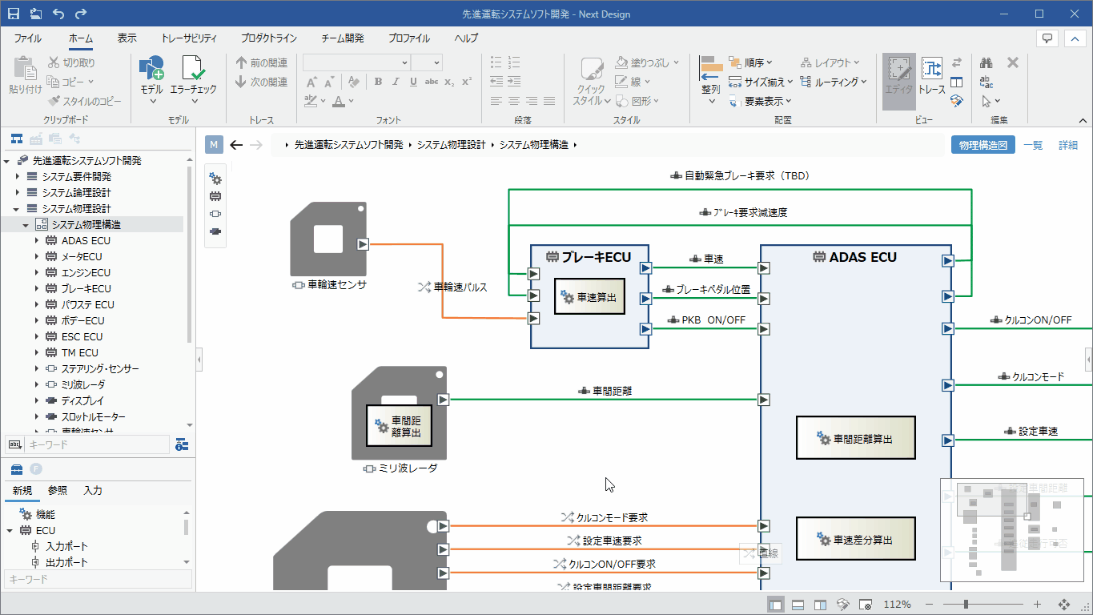Click the redo arrow in title bar
Viewport: 1093px width, 615px height.
click(x=81, y=13)
